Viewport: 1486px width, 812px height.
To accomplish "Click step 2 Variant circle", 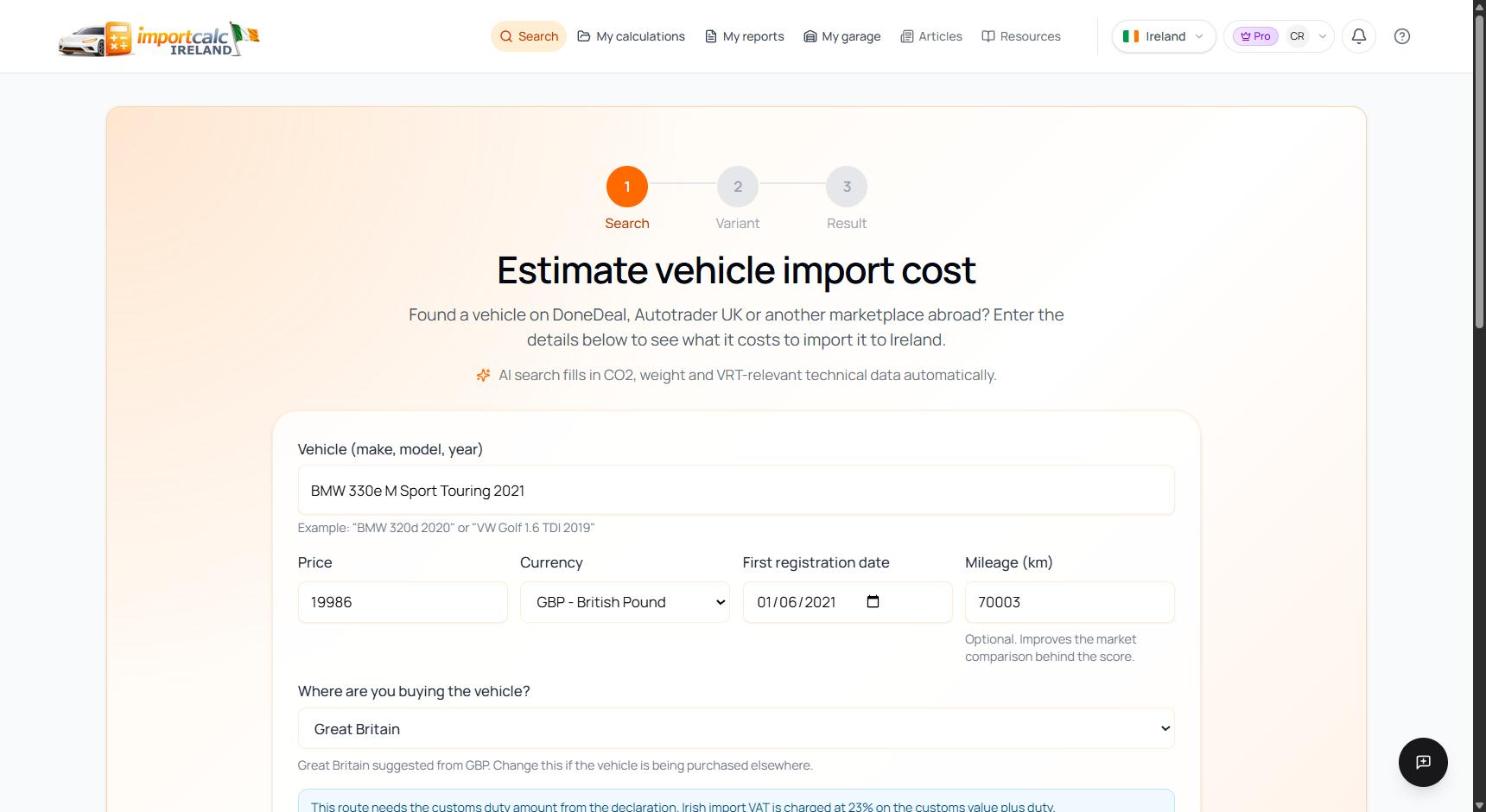I will click(737, 187).
